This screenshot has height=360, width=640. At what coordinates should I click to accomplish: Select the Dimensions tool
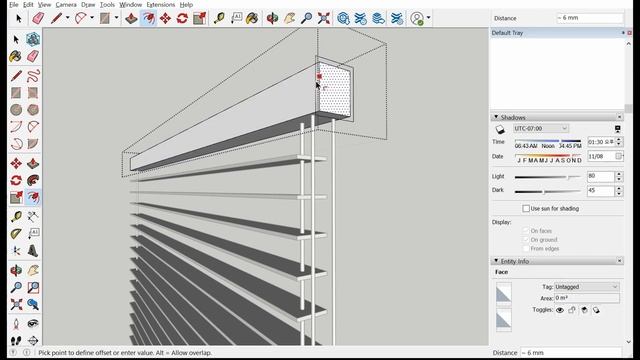(x=33, y=216)
